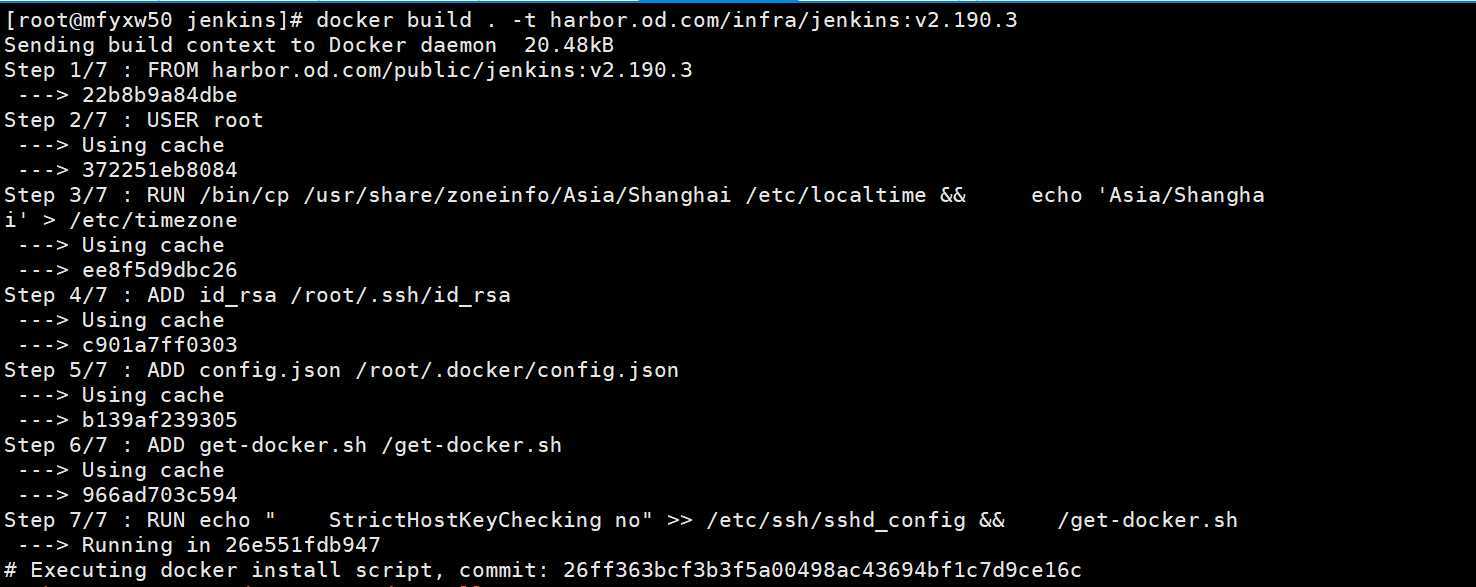Click the '/etc/timezone' wrapped line
Image resolution: width=1476 pixels, height=587 pixels.
pyautogui.click(x=121, y=220)
